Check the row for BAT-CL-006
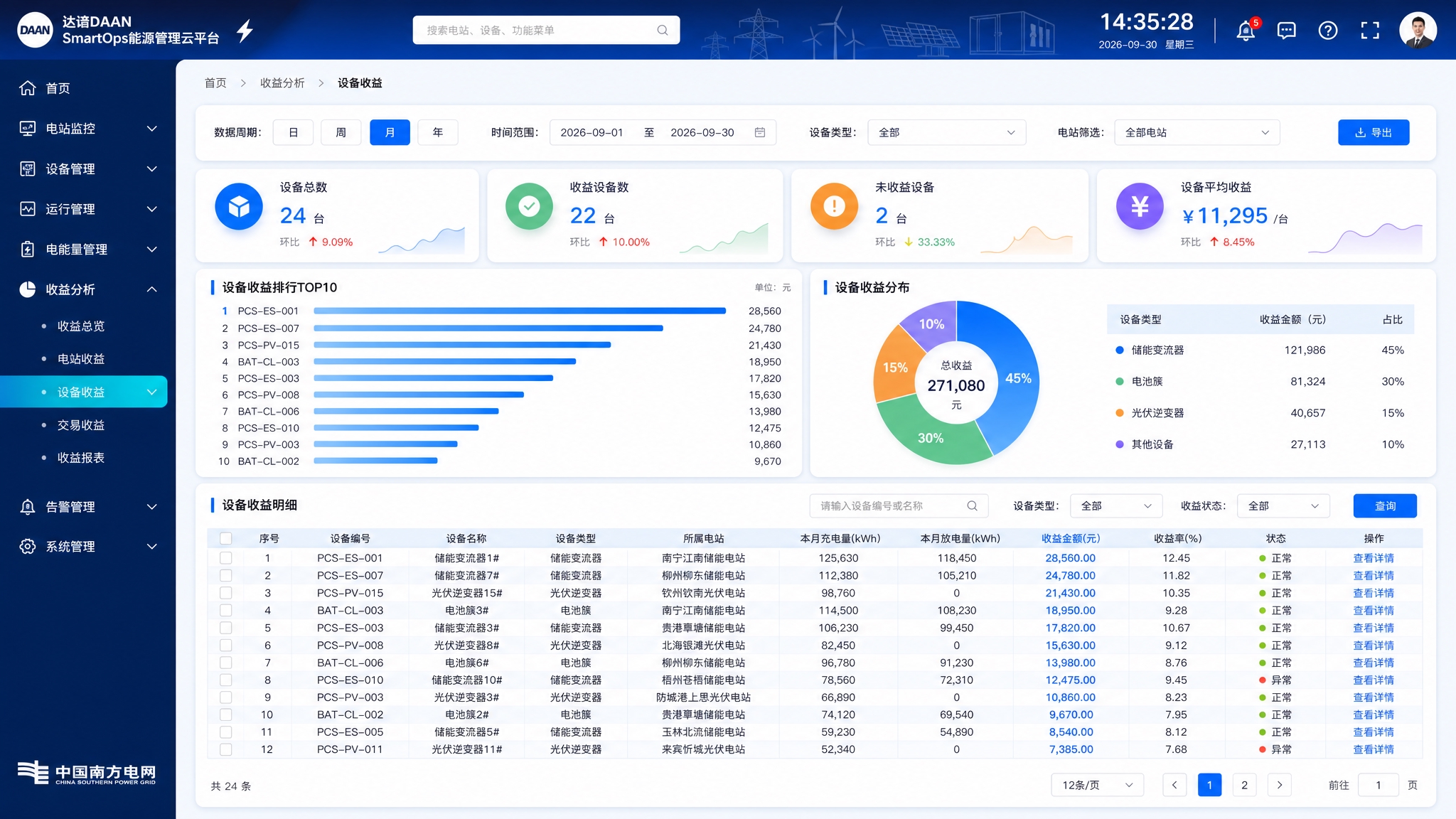The height and width of the screenshot is (819, 1456). [225, 663]
